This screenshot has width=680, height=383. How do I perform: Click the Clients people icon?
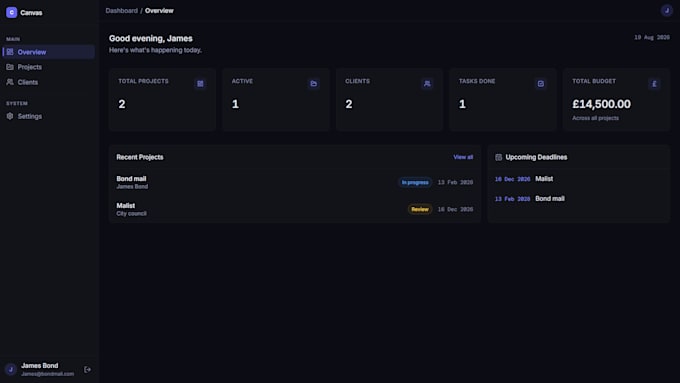(x=10, y=82)
